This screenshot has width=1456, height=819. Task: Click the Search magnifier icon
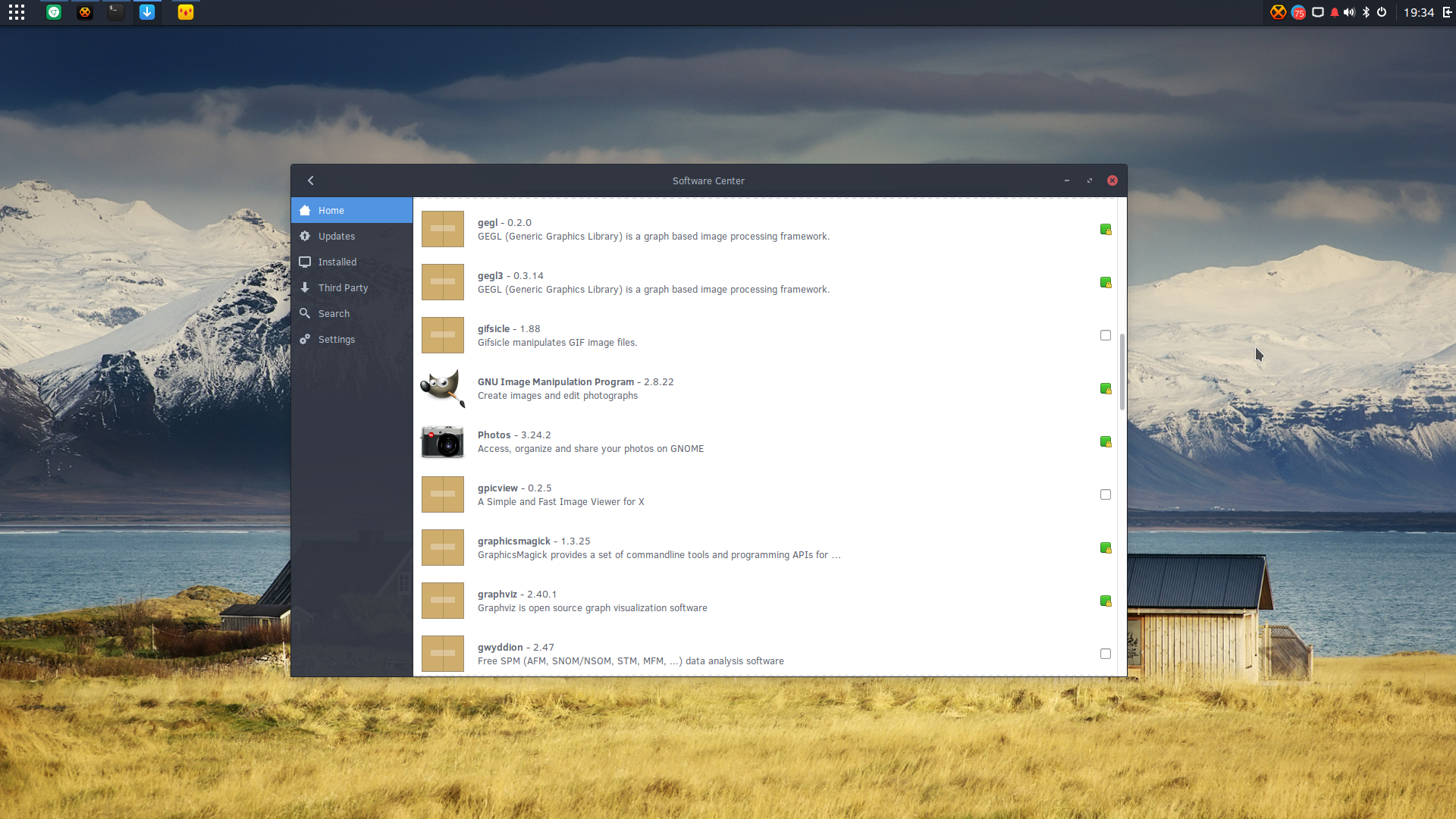pos(305,313)
